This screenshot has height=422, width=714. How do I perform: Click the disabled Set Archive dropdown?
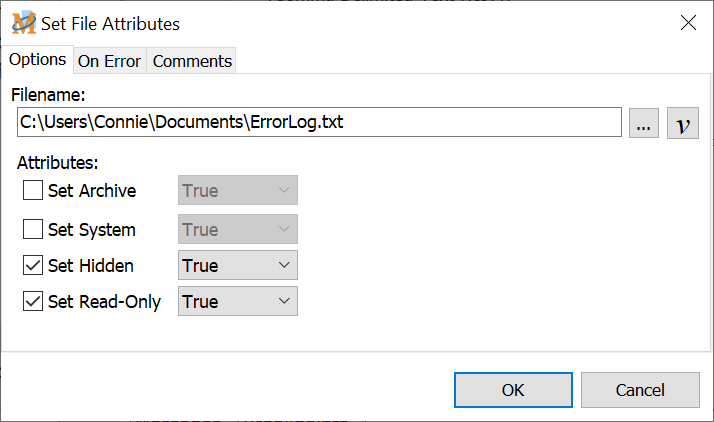tap(237, 190)
